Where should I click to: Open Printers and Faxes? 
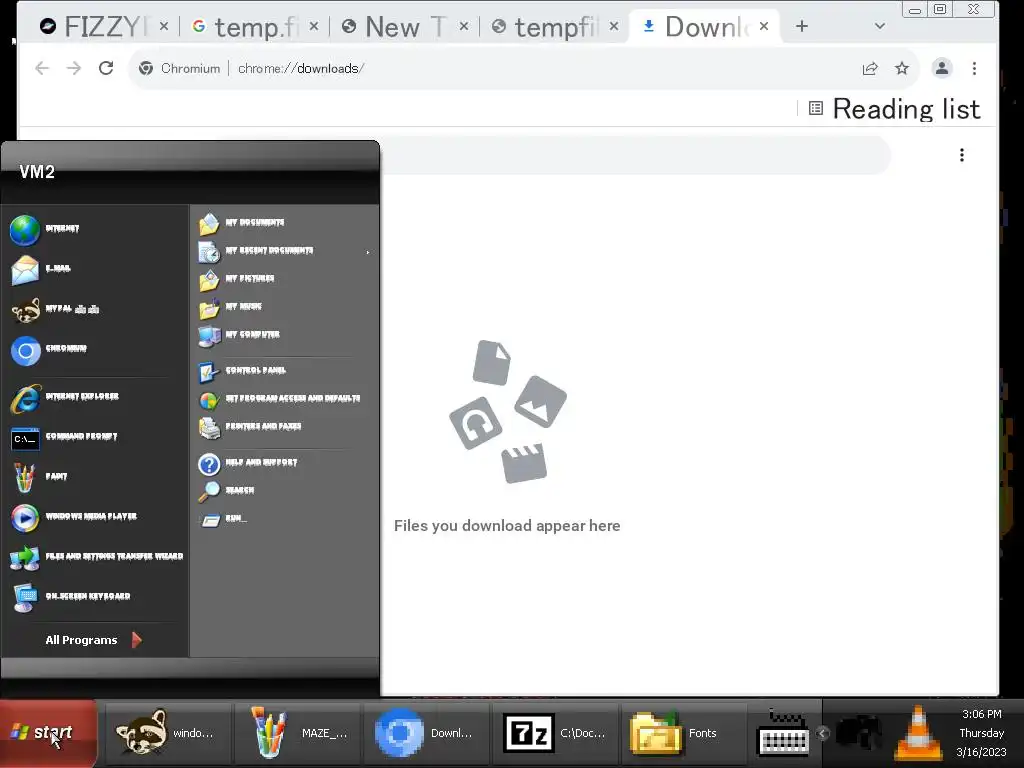click(250, 428)
